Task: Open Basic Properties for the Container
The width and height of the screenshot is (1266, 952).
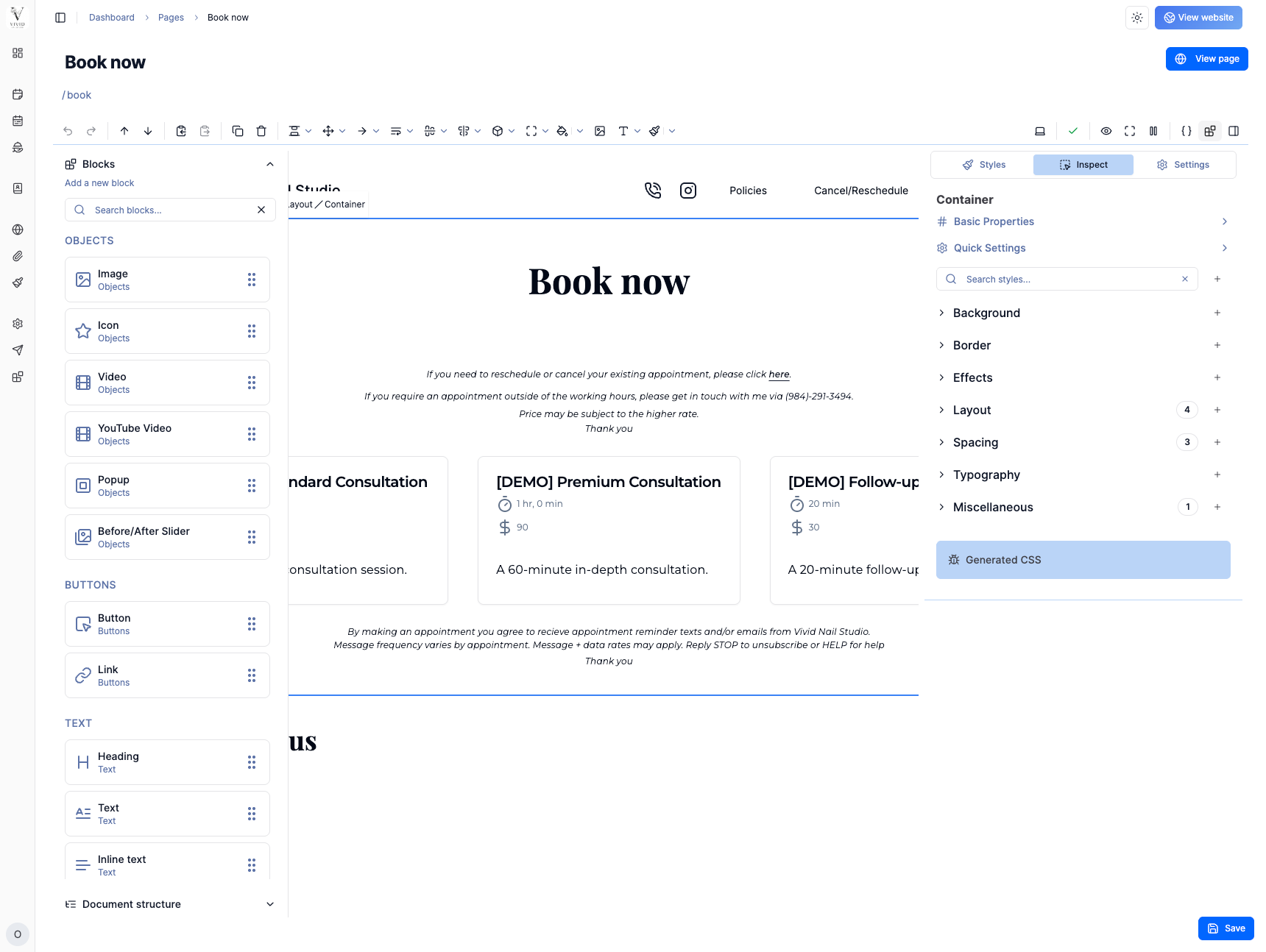Action: pyautogui.click(x=993, y=221)
